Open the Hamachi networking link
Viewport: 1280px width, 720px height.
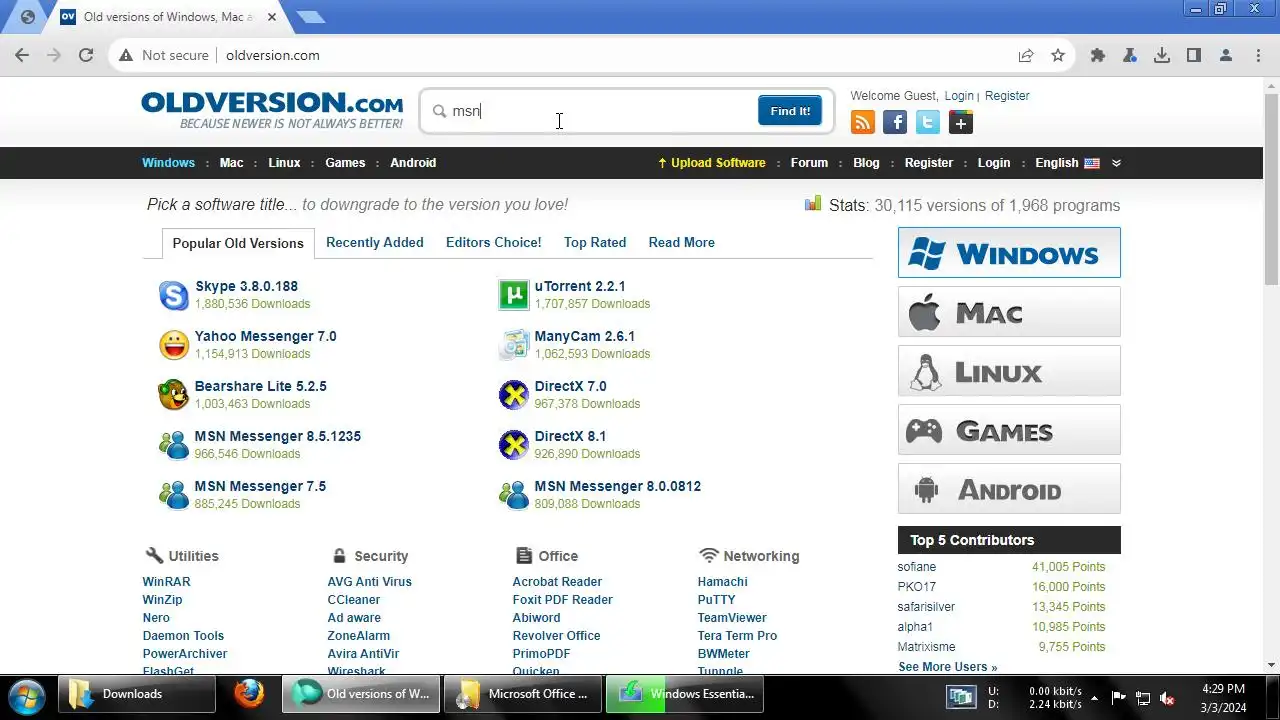coord(722,582)
